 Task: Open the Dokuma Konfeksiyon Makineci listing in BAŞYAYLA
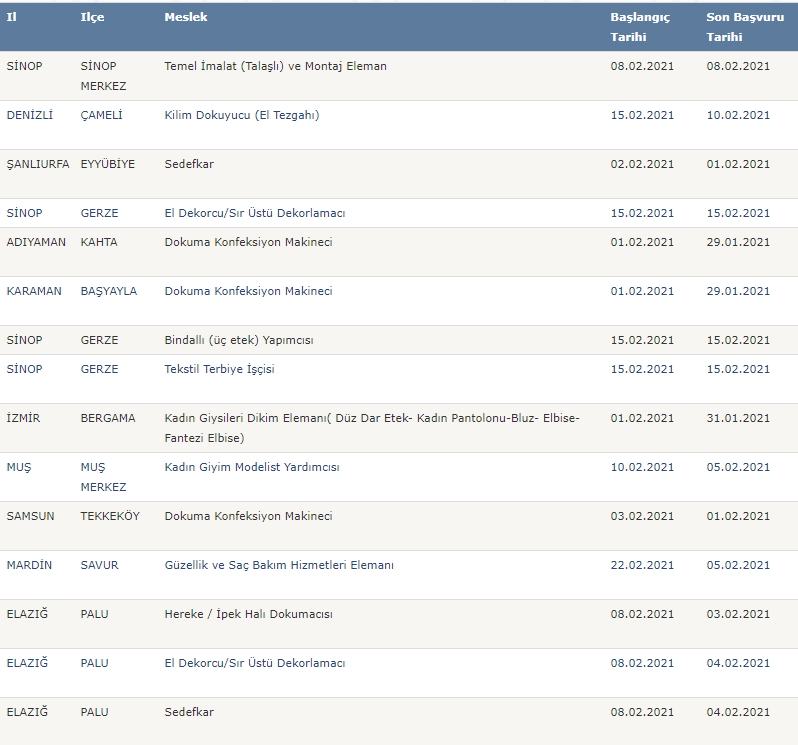click(248, 291)
